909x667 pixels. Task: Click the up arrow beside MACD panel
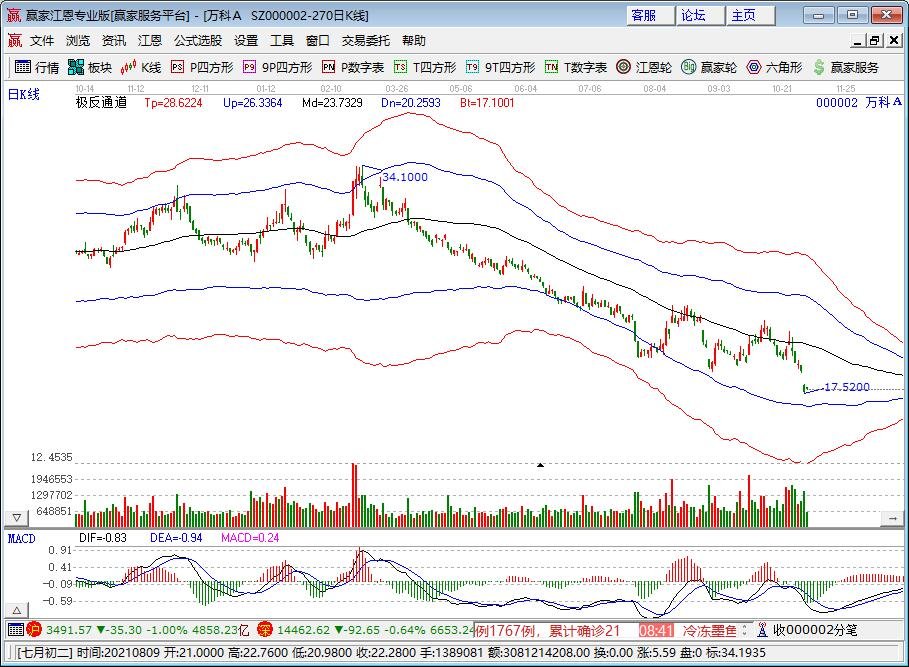click(x=17, y=610)
